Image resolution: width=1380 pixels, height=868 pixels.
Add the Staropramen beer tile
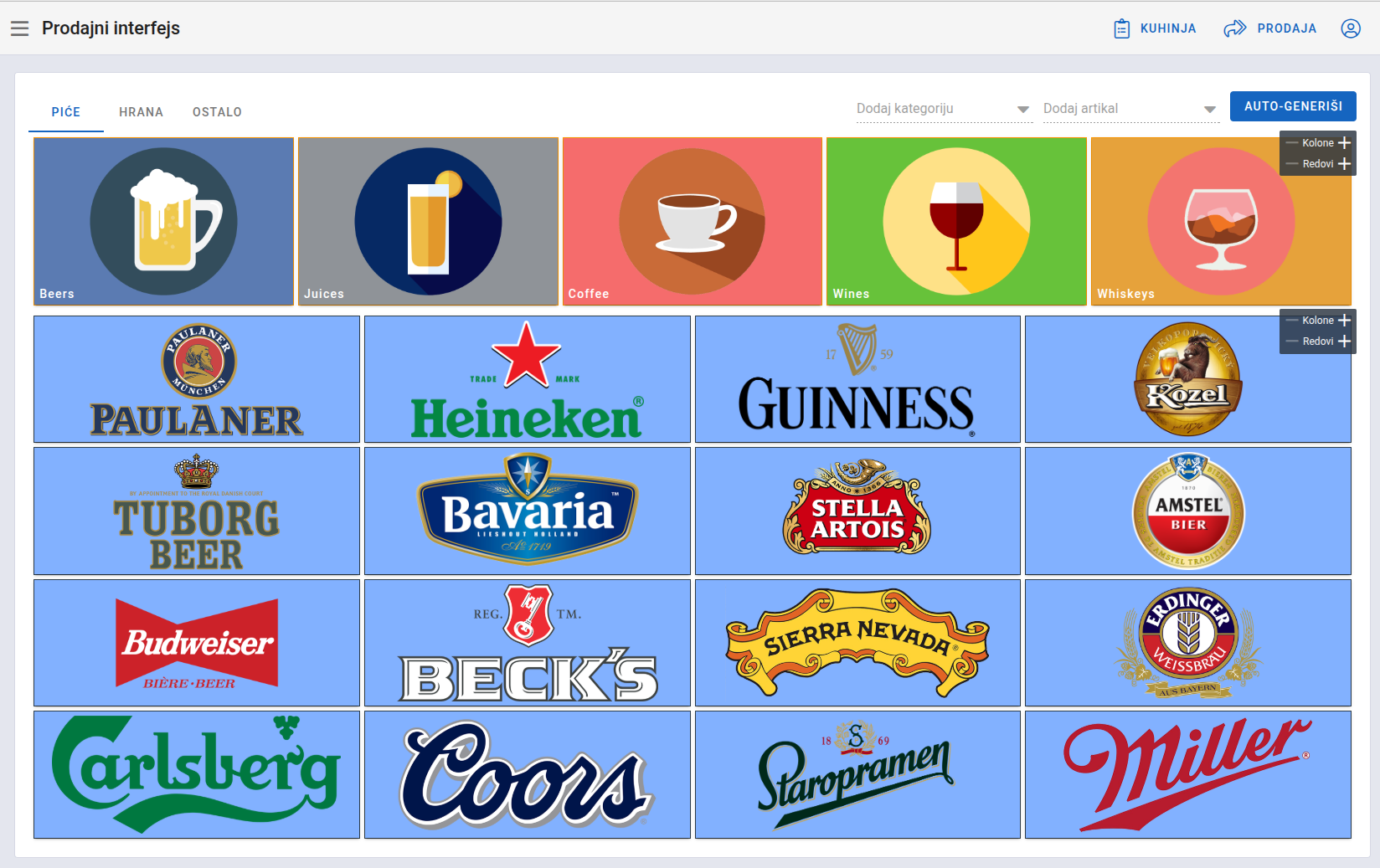857,774
